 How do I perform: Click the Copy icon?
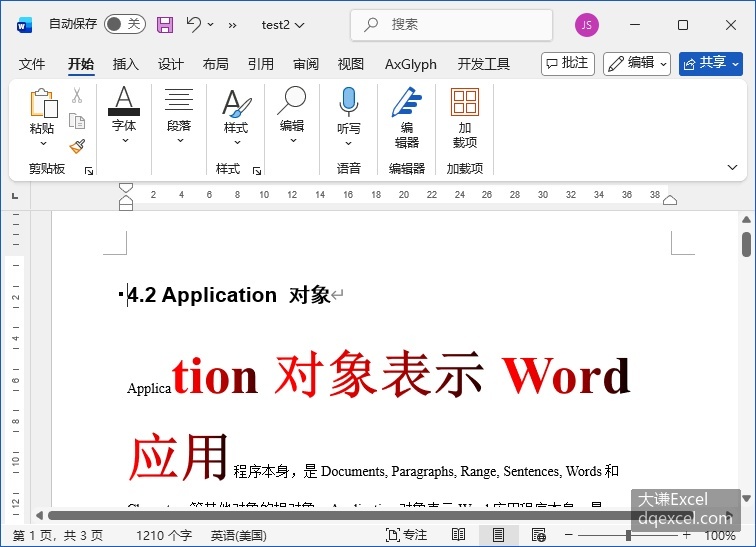pyautogui.click(x=77, y=120)
